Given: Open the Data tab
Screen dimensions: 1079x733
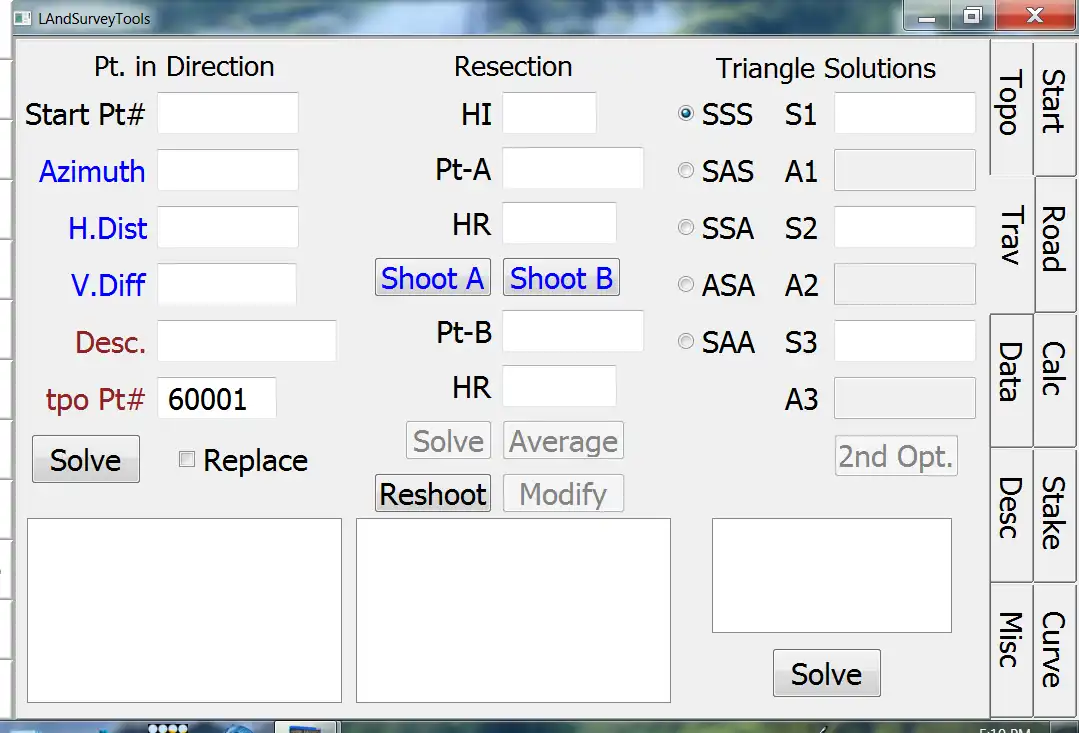Looking at the screenshot, I should pos(1010,373).
